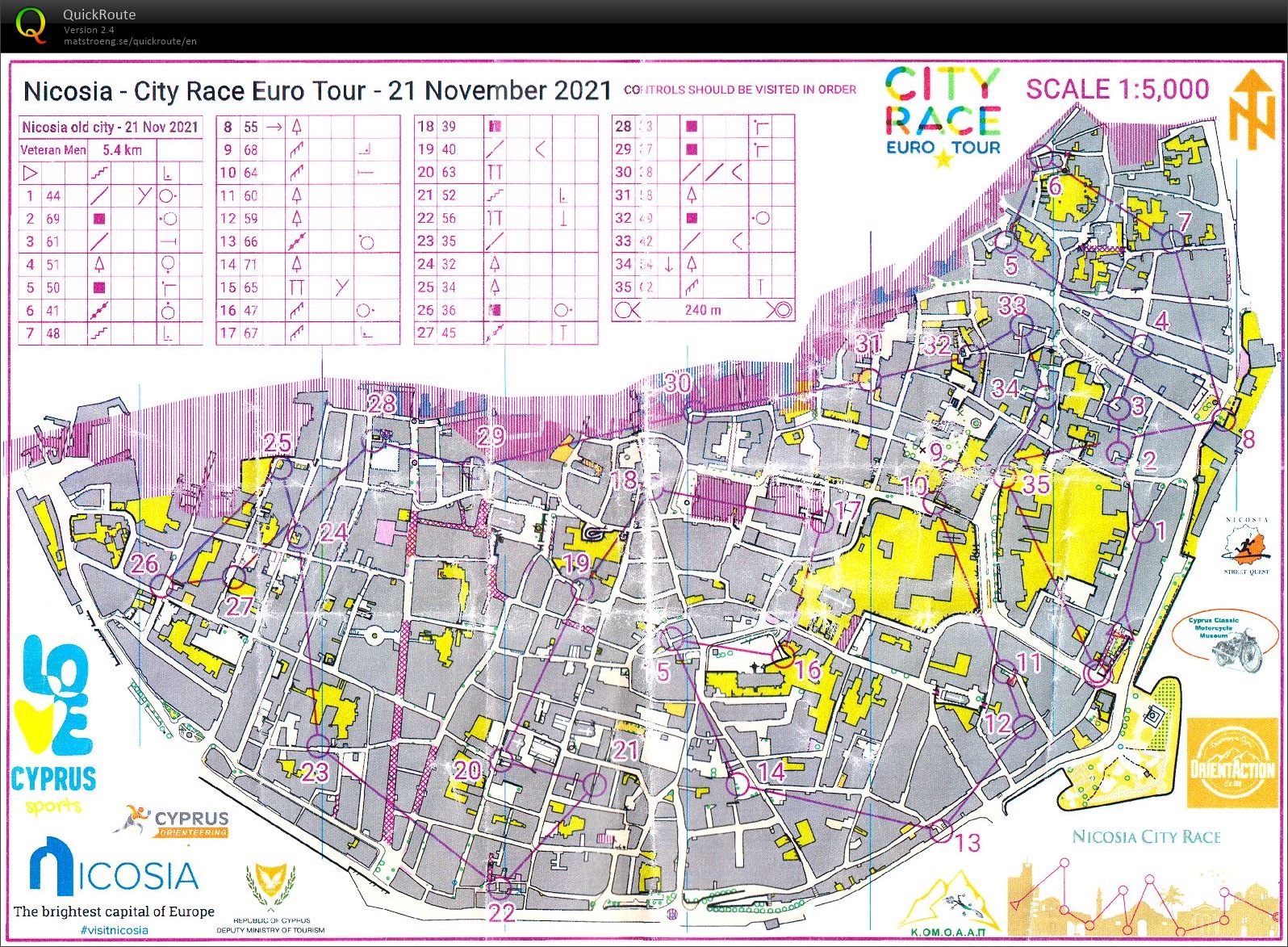The image size is (1288, 947).
Task: Click the start triangle in control description table
Action: pos(30,173)
